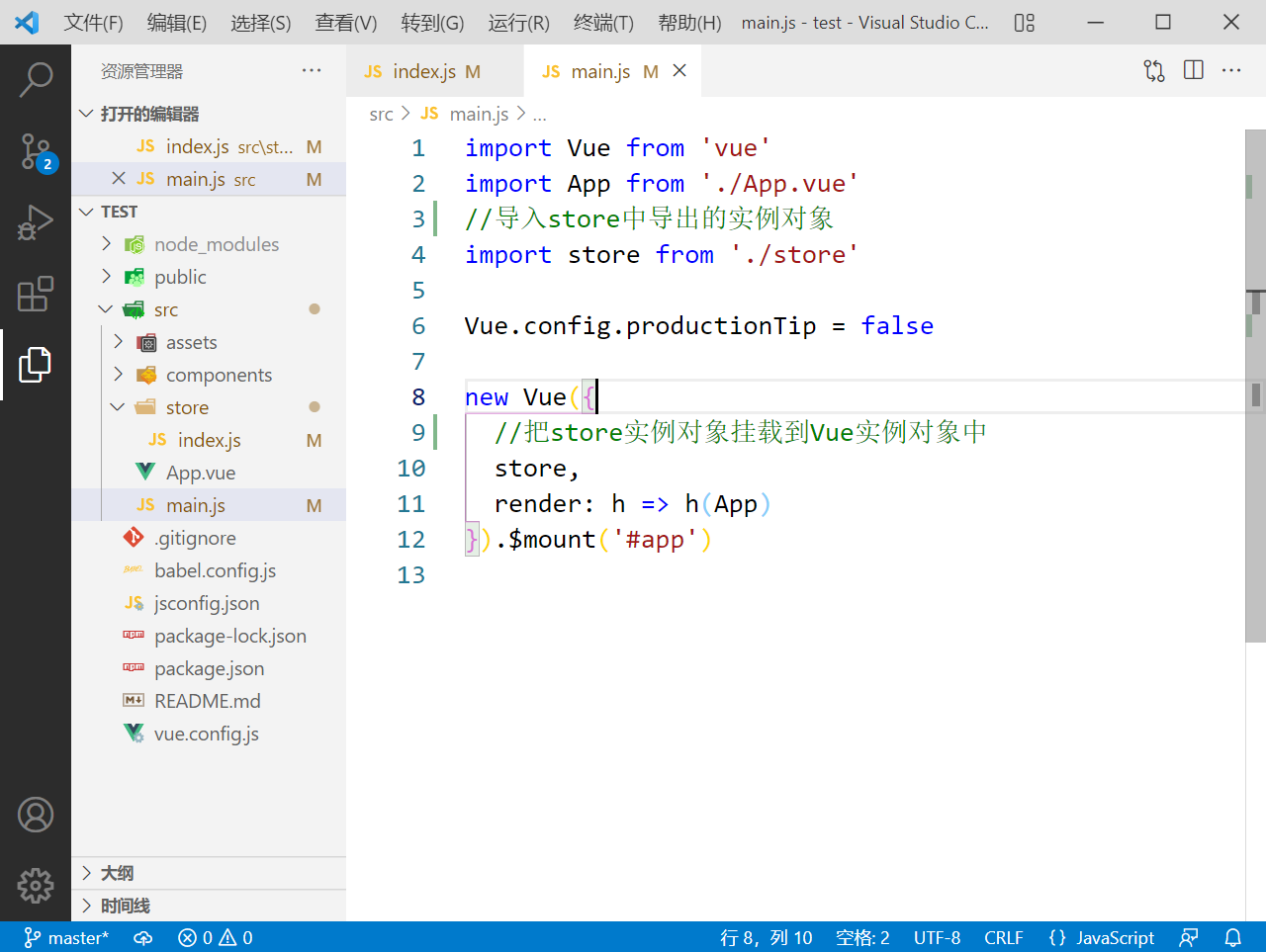The width and height of the screenshot is (1266, 952).
Task: Click the customize layout icon in title bar
Action: coord(1025,23)
